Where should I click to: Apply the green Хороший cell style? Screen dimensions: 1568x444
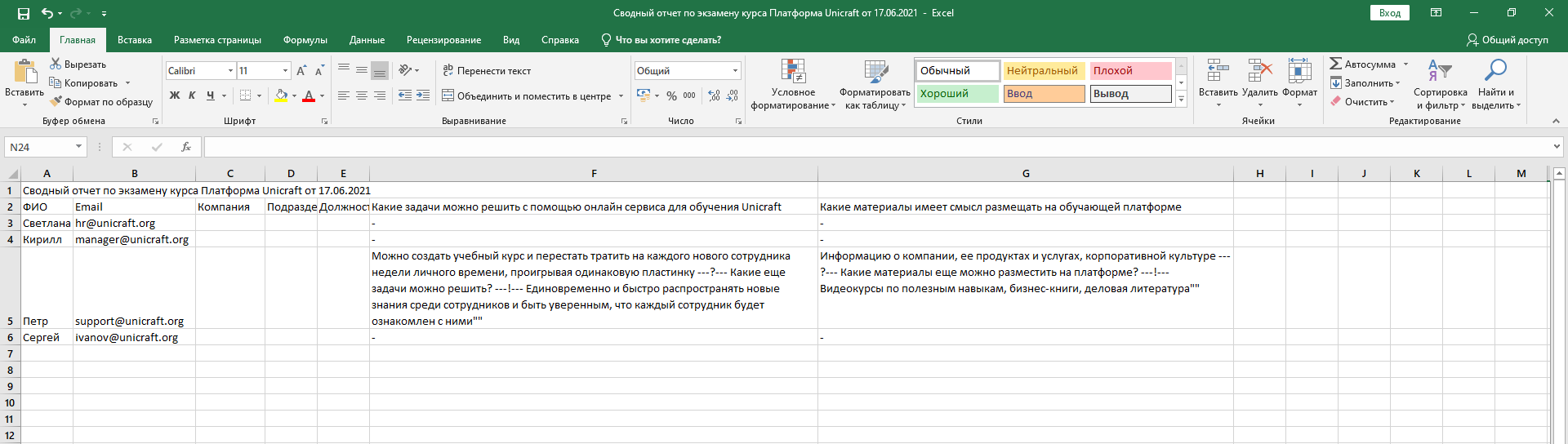point(956,94)
